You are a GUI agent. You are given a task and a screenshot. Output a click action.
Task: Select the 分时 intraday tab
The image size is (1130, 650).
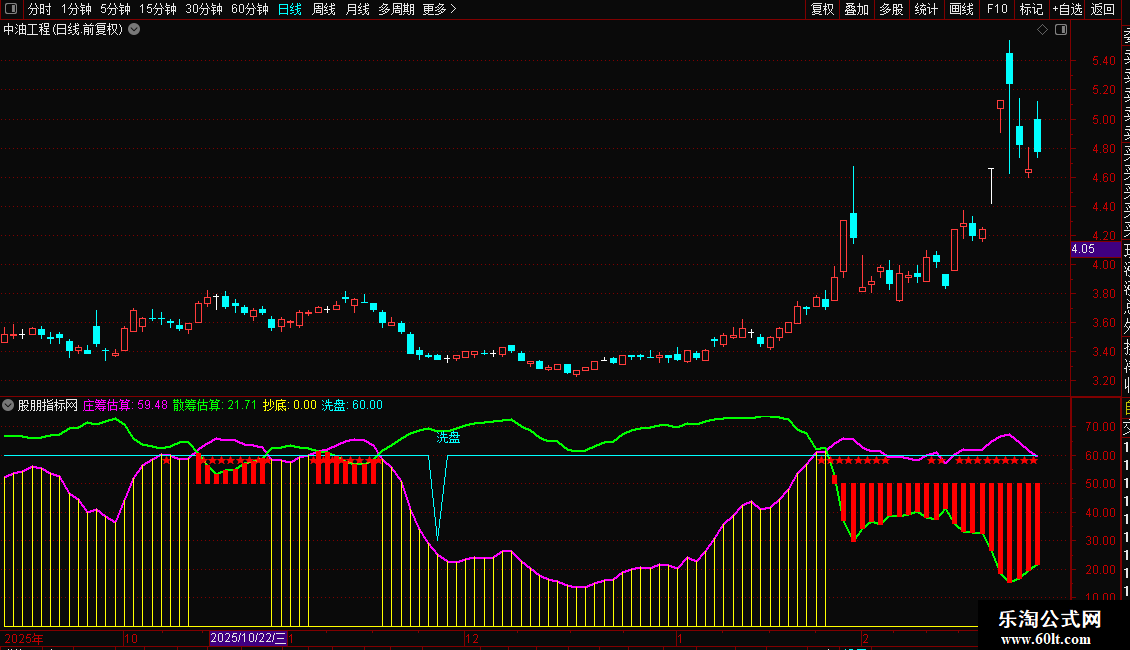[39, 10]
